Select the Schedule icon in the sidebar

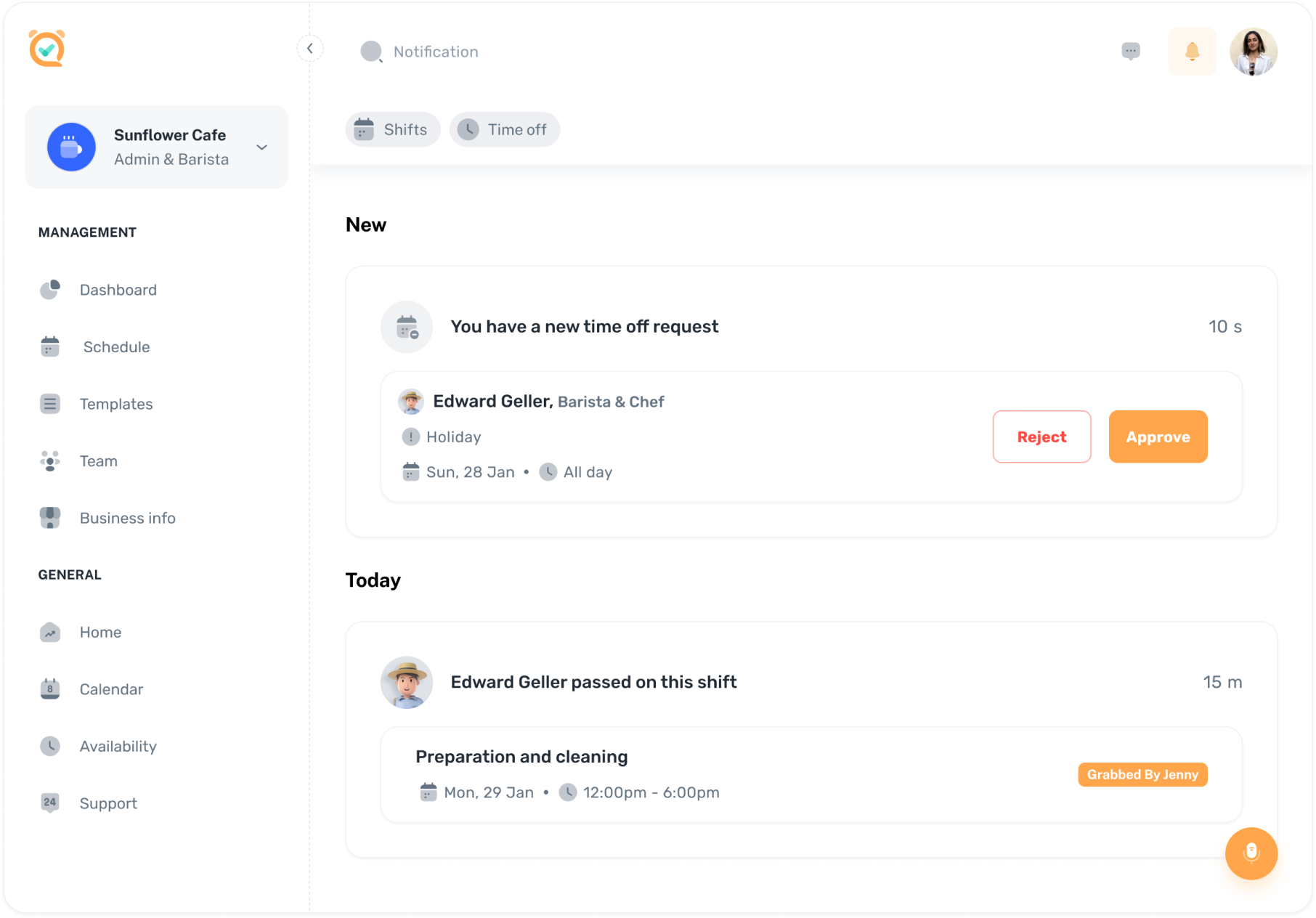click(49, 346)
